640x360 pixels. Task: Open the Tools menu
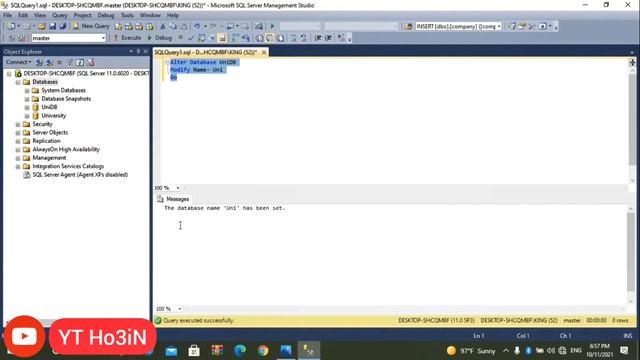click(127, 15)
